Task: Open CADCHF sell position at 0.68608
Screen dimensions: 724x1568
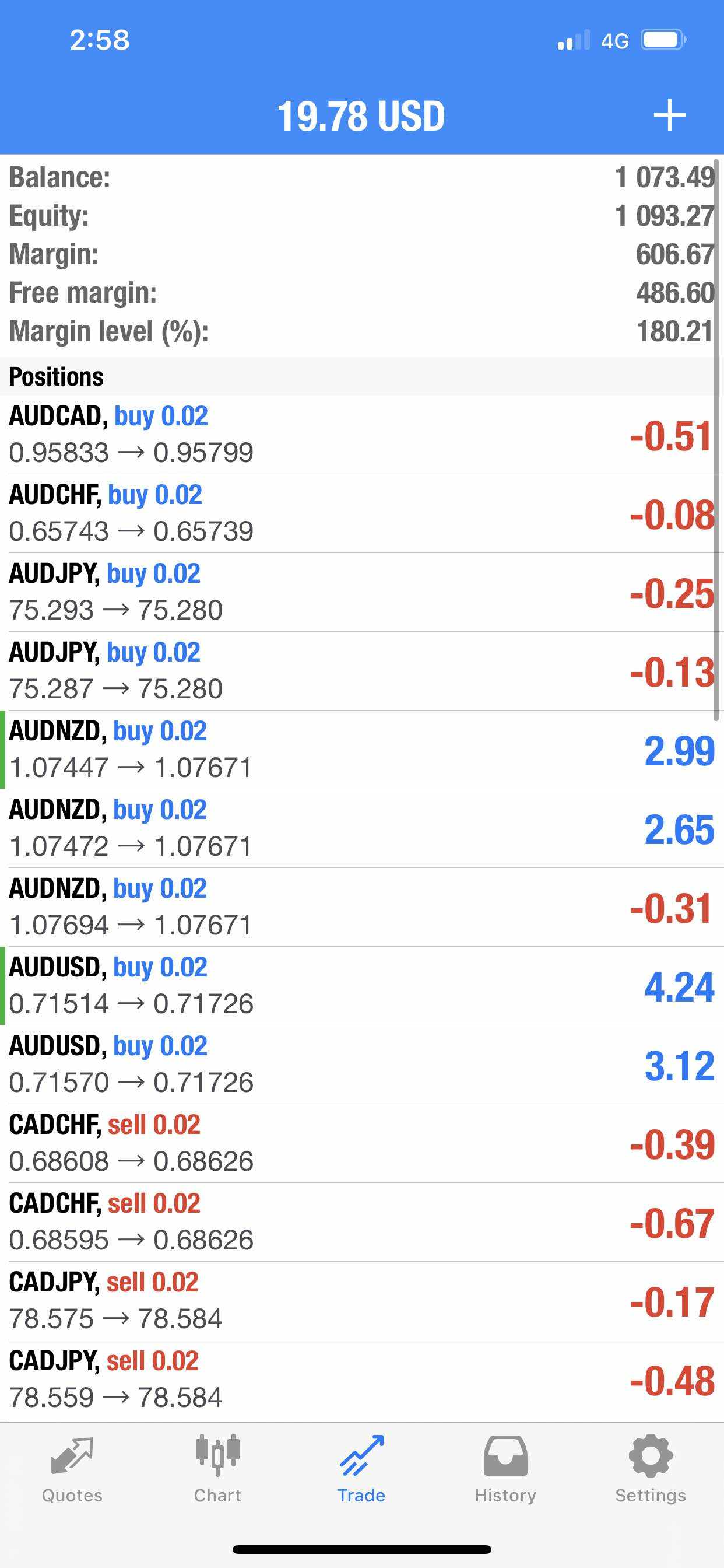Action: point(359,1143)
